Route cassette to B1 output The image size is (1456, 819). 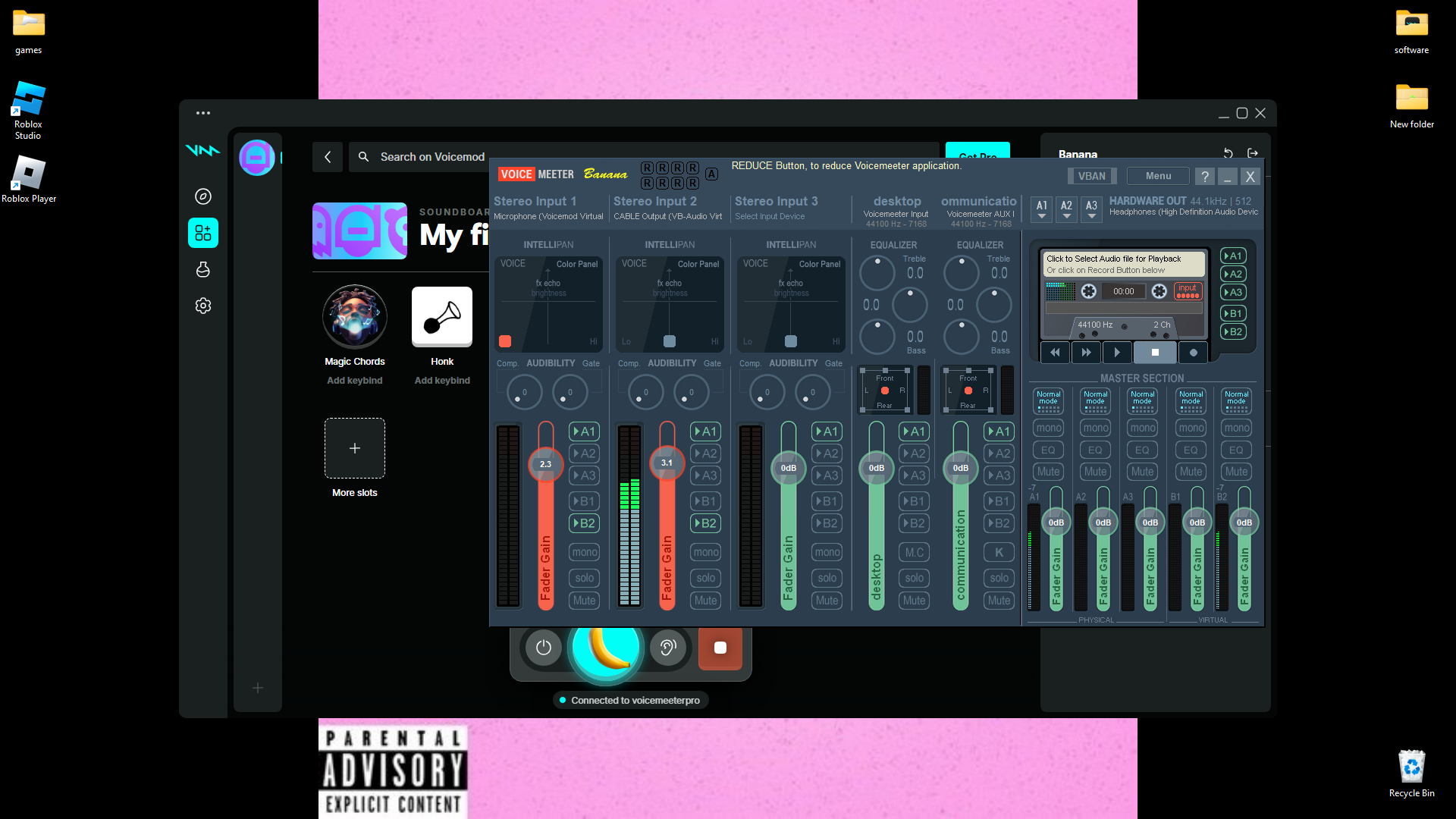coord(1233,314)
